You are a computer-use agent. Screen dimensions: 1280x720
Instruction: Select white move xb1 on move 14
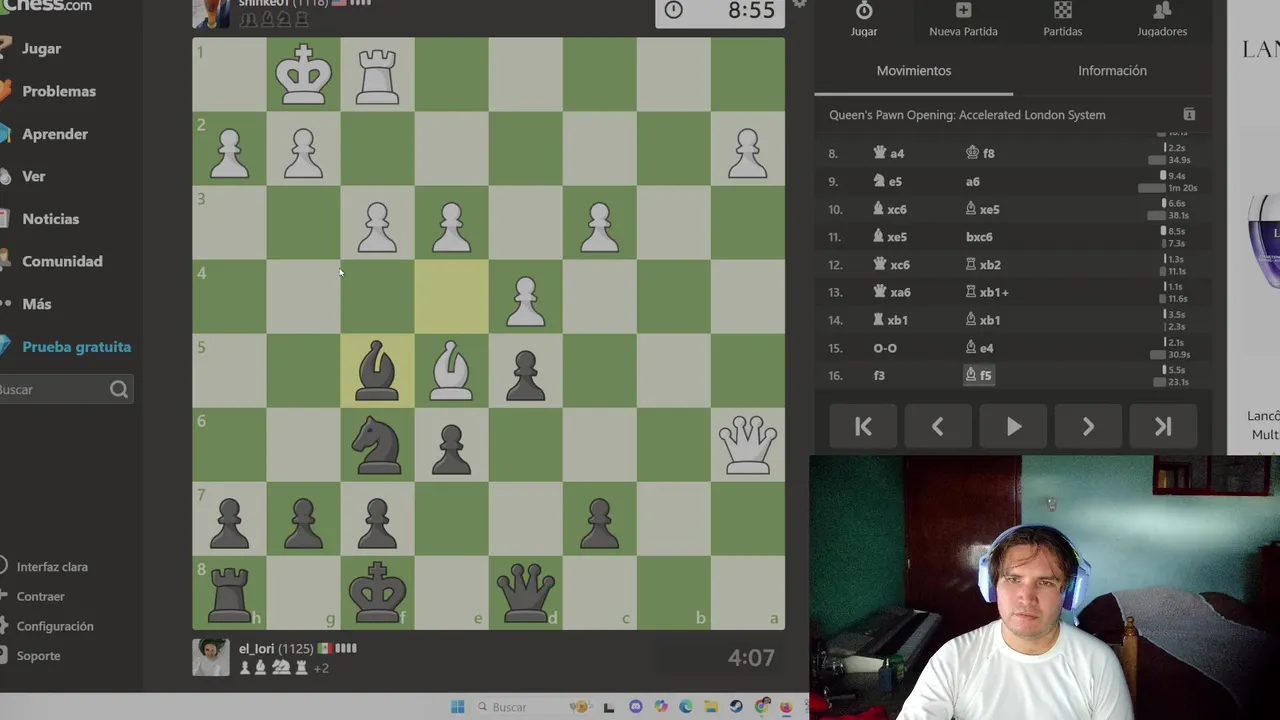890,320
